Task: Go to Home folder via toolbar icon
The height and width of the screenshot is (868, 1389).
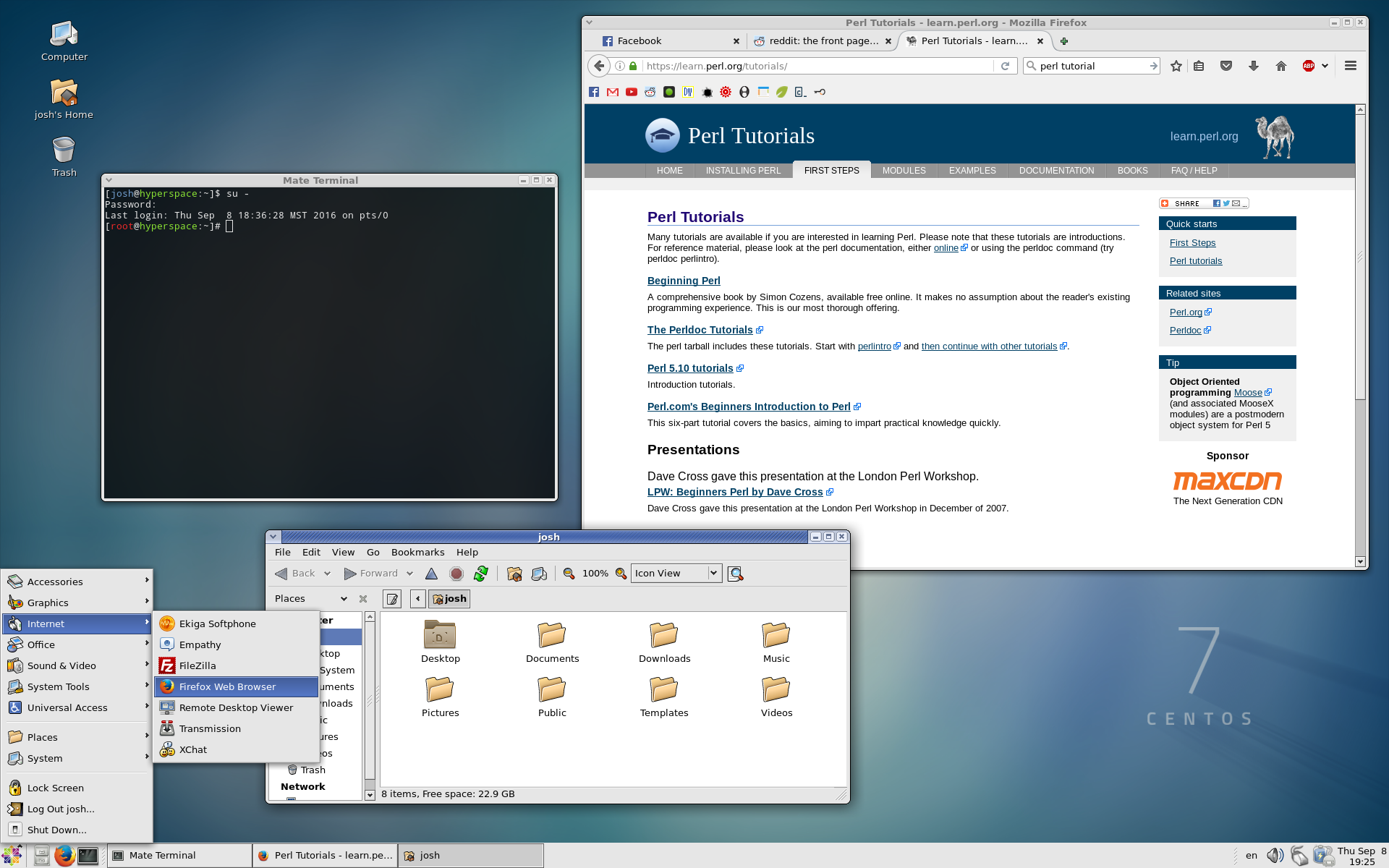Action: pos(514,574)
